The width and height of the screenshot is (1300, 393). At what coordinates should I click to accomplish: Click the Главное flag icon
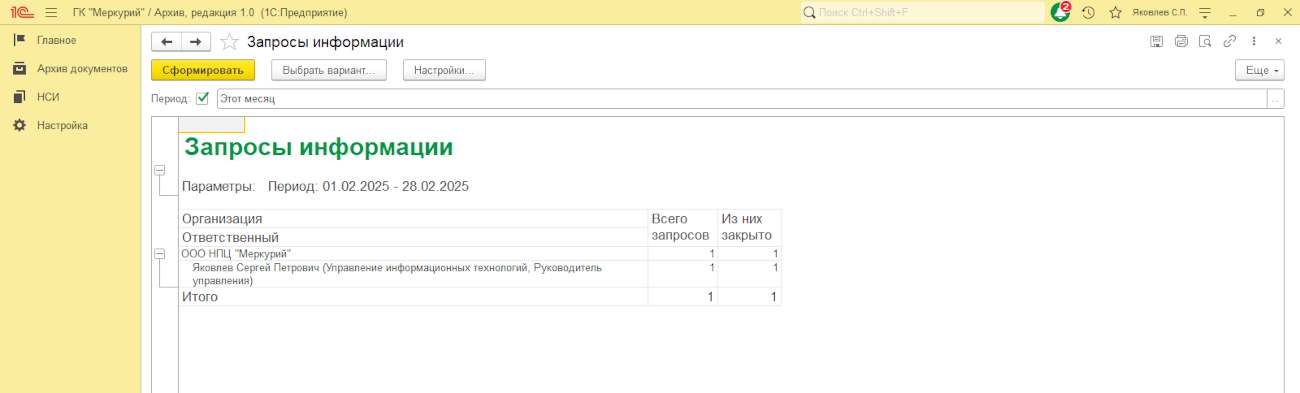[x=19, y=40]
